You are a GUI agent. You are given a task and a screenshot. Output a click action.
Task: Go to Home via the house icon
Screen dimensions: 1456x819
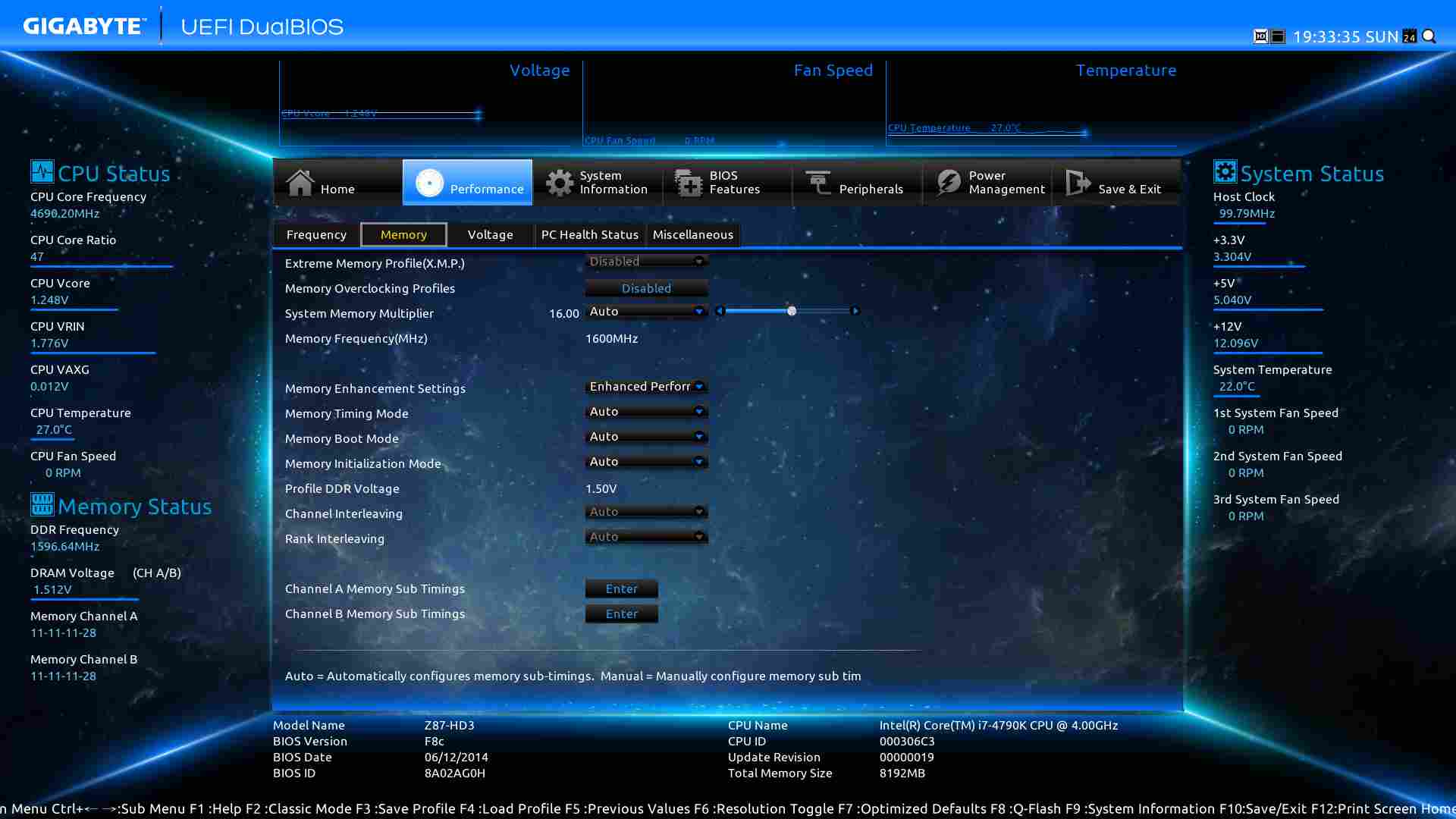click(300, 183)
